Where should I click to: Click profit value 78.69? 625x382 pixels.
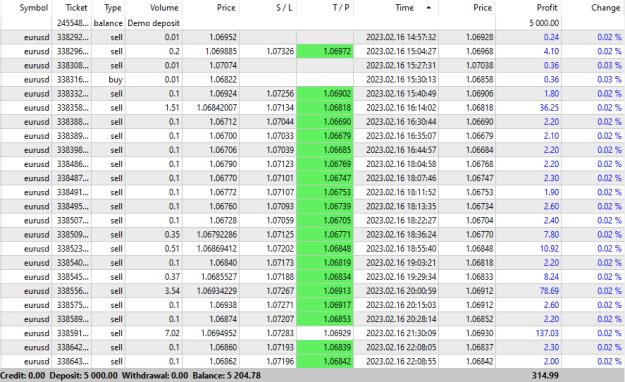point(549,291)
